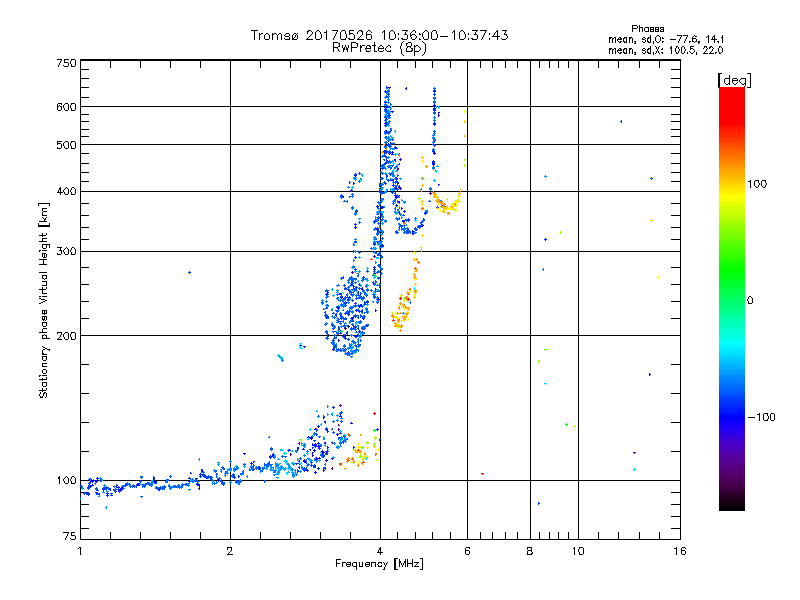Click the colorbar tick label '100'
Image resolution: width=800 pixels, height=600 pixels.
click(x=757, y=184)
